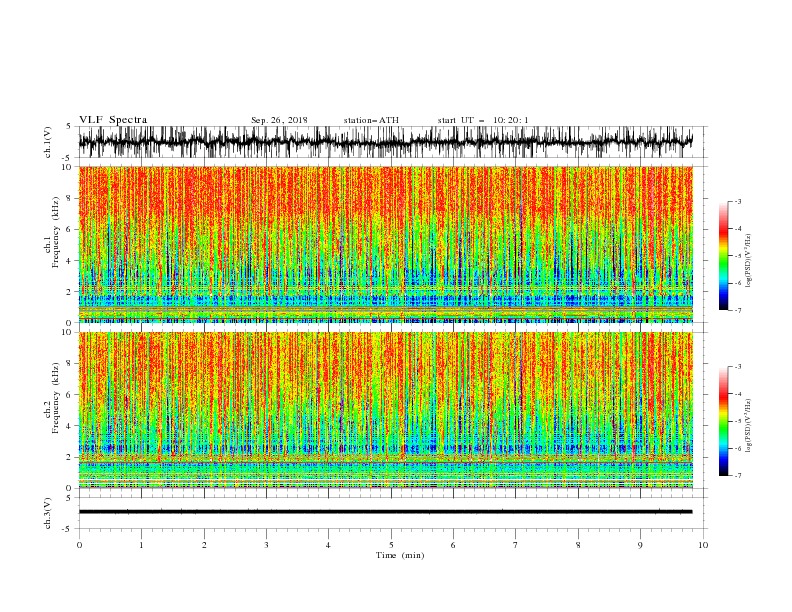This screenshot has width=792, height=612.
Task: Click time axis tick label "10"
Action: (x=703, y=545)
